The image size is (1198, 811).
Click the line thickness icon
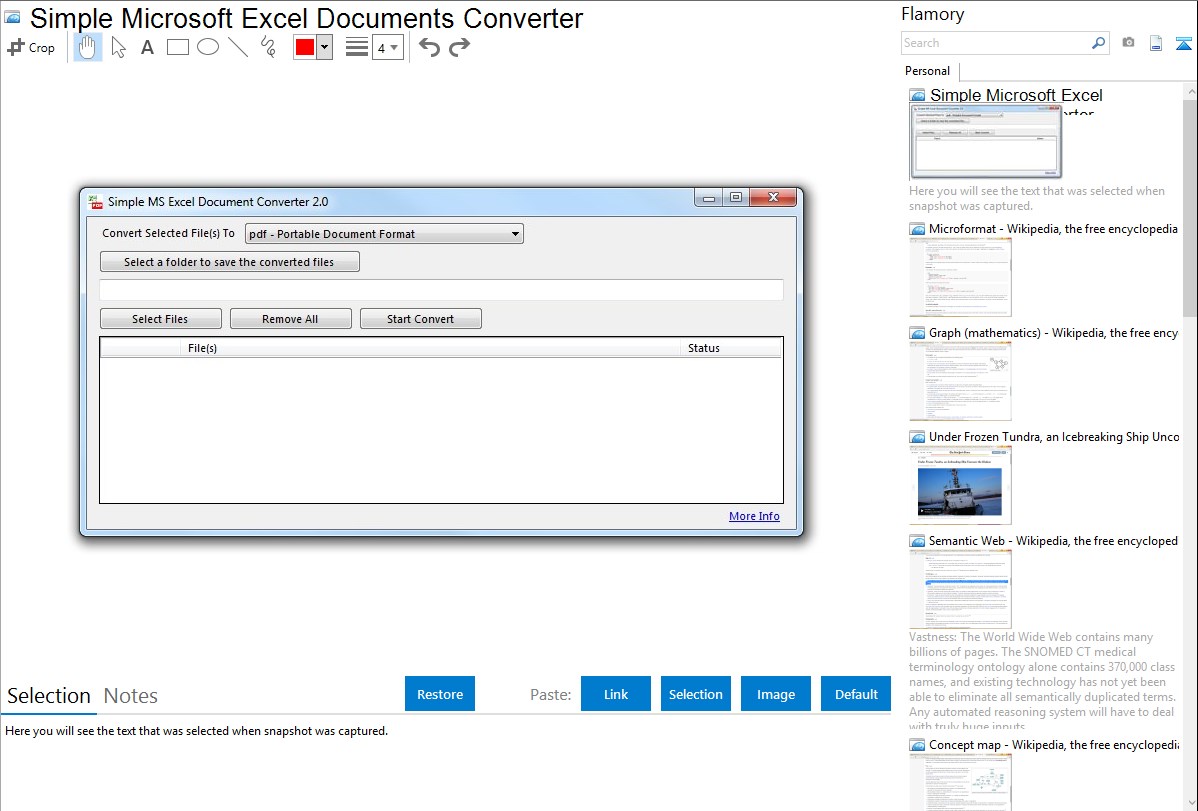click(x=357, y=47)
